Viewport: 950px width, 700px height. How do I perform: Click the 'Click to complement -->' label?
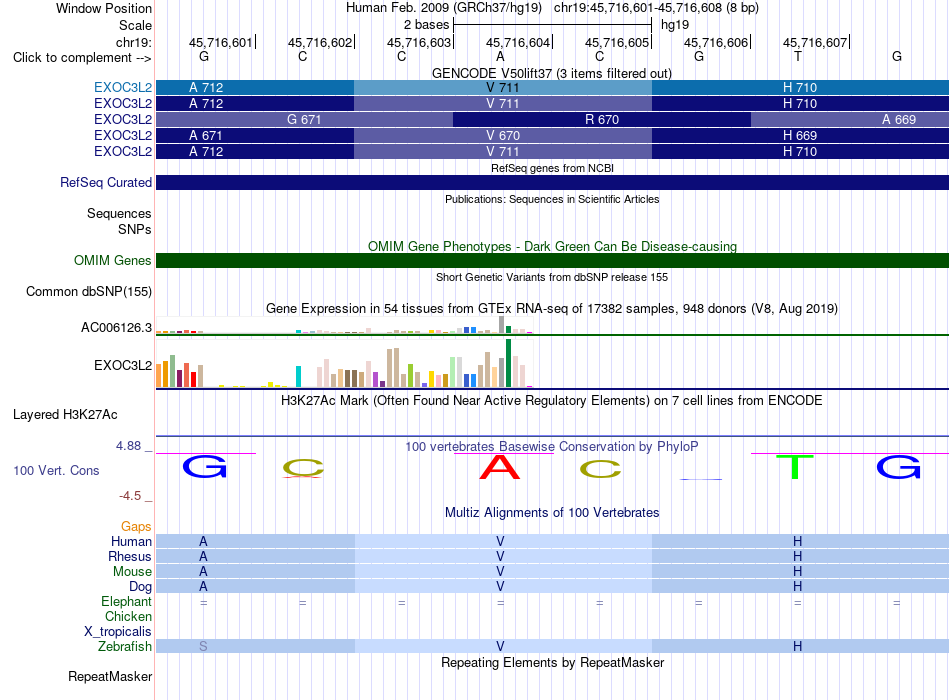coord(82,58)
